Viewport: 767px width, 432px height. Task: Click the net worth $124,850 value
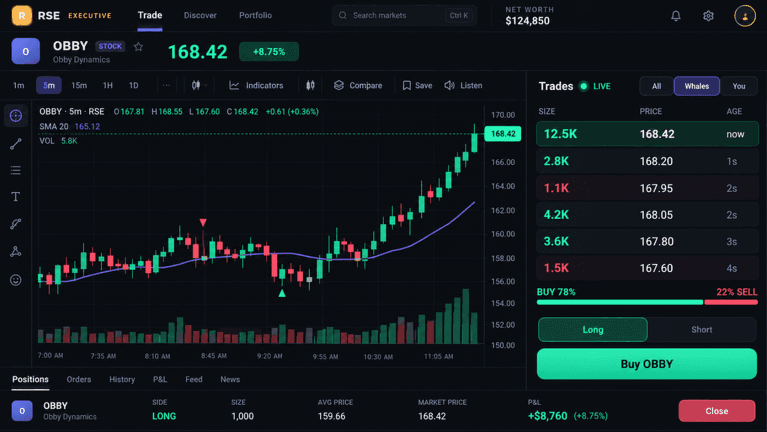[527, 21]
